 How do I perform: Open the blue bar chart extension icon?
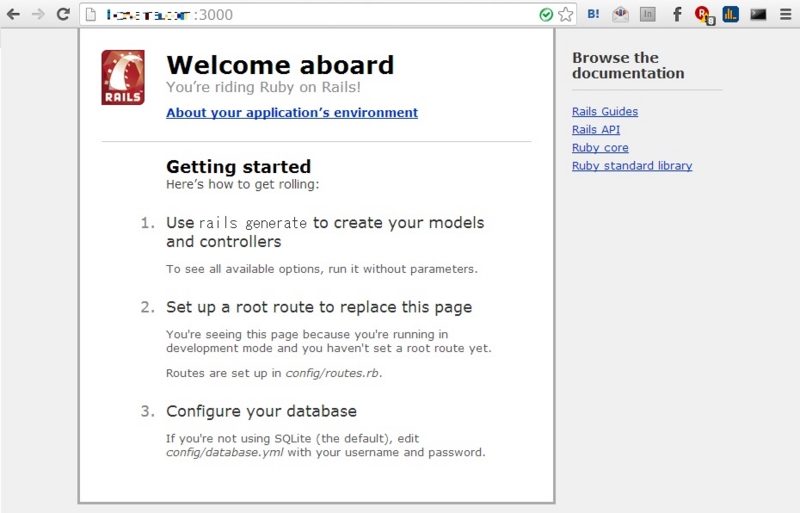pyautogui.click(x=731, y=14)
